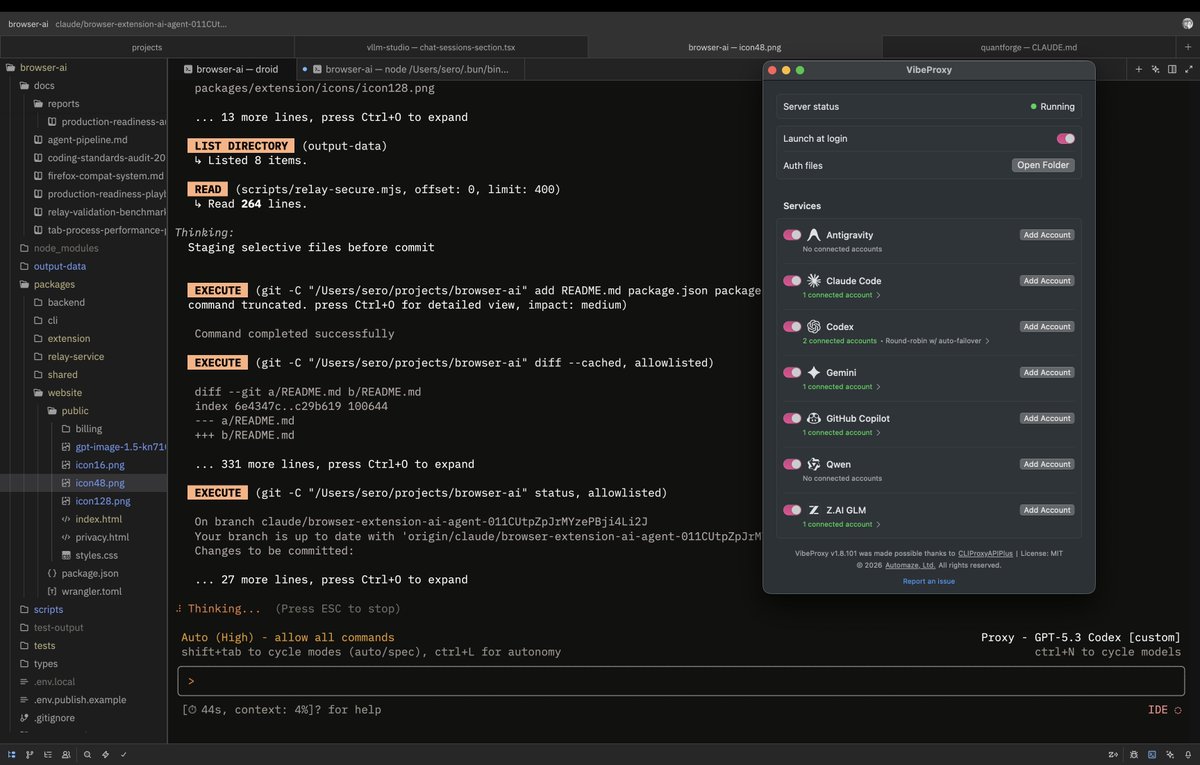Open the debugger bug icon in status bar
1200x765 pixels.
(1134, 754)
